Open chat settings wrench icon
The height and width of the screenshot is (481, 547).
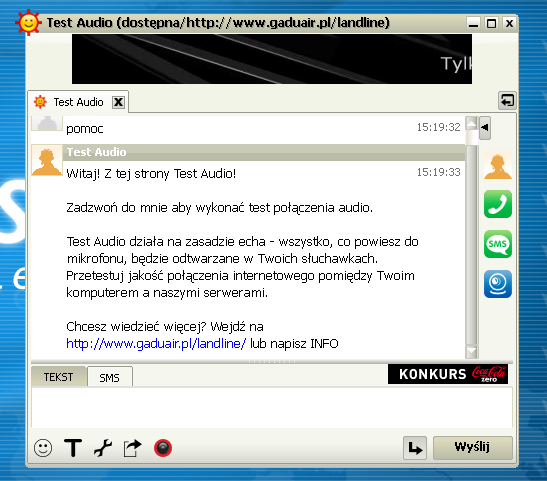(103, 448)
